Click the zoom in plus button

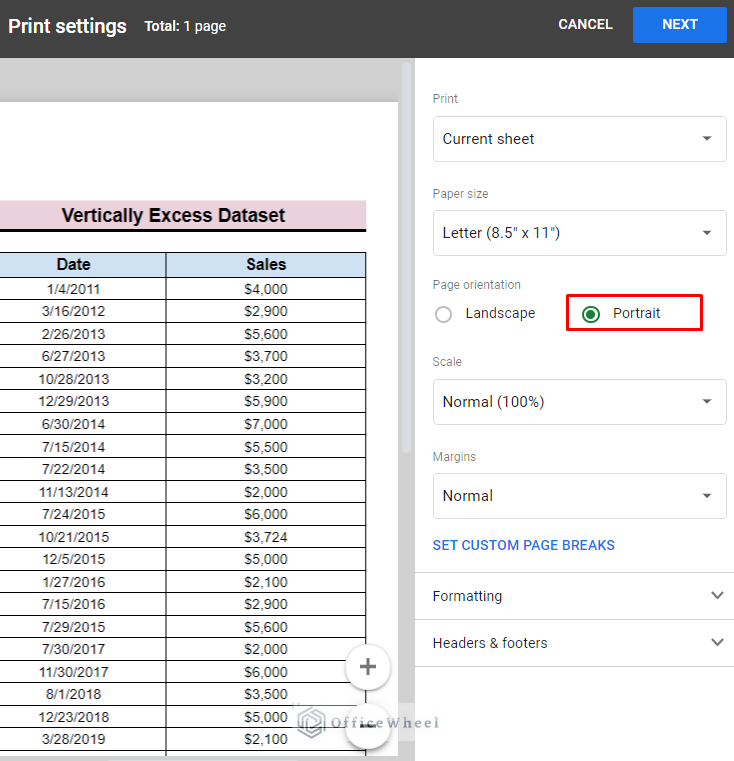point(367,667)
